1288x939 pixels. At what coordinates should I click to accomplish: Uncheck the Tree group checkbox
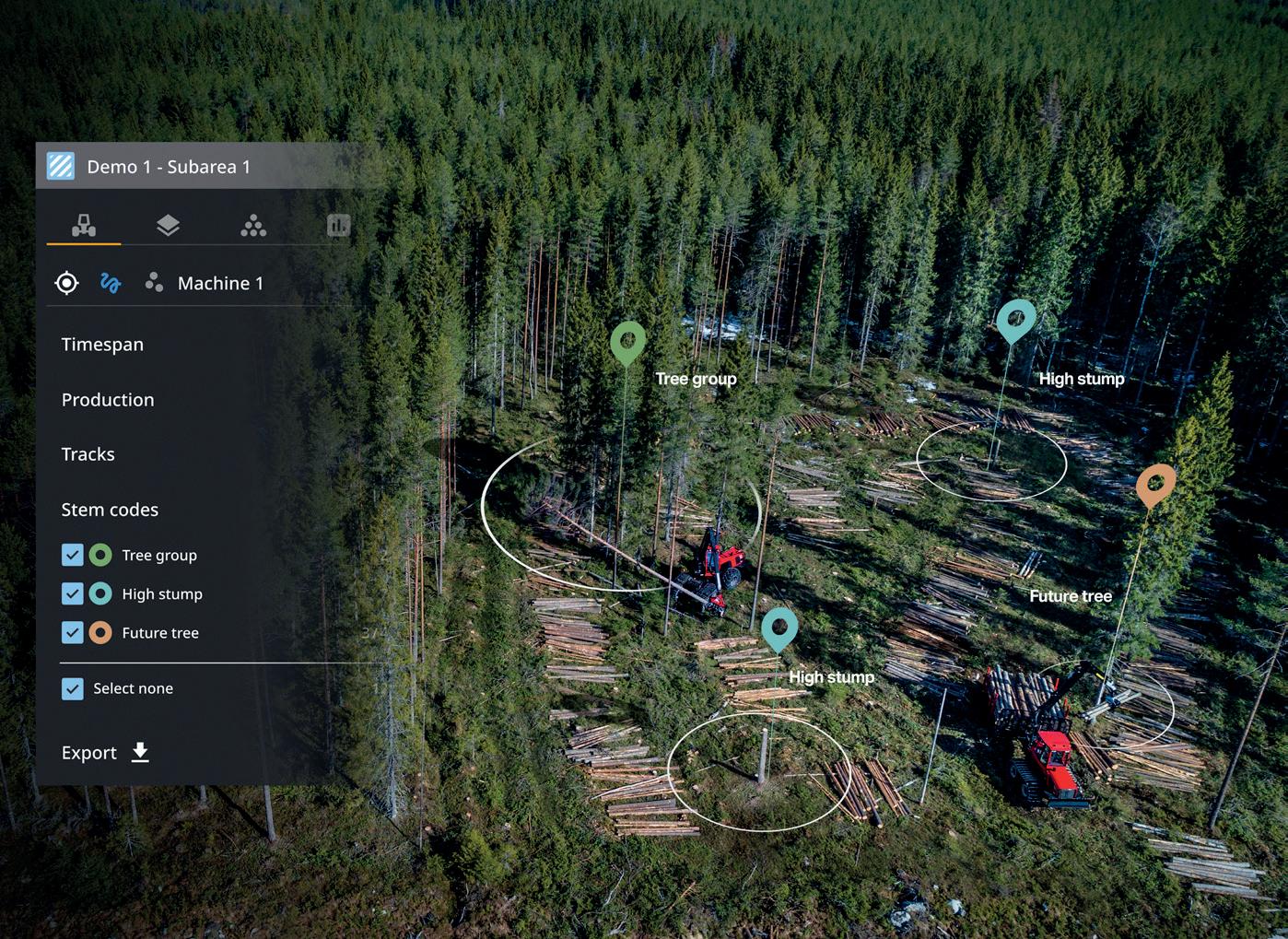click(x=72, y=555)
